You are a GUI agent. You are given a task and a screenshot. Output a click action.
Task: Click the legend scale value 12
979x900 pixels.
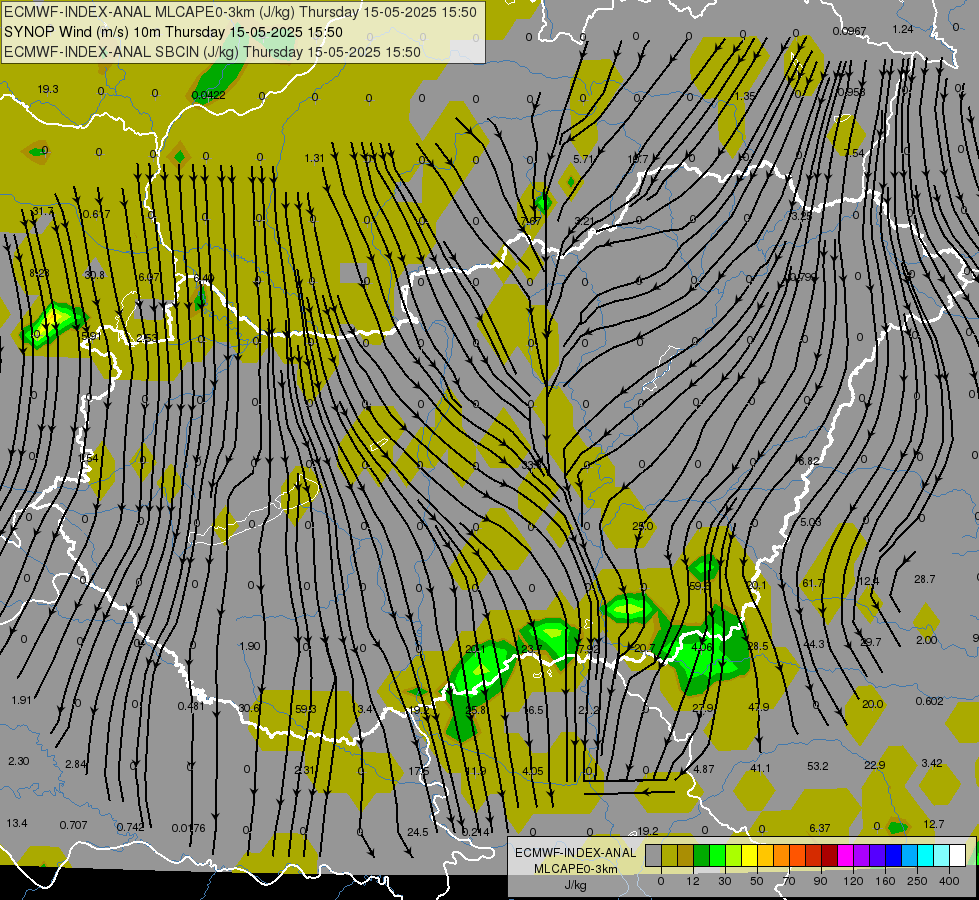click(x=692, y=881)
